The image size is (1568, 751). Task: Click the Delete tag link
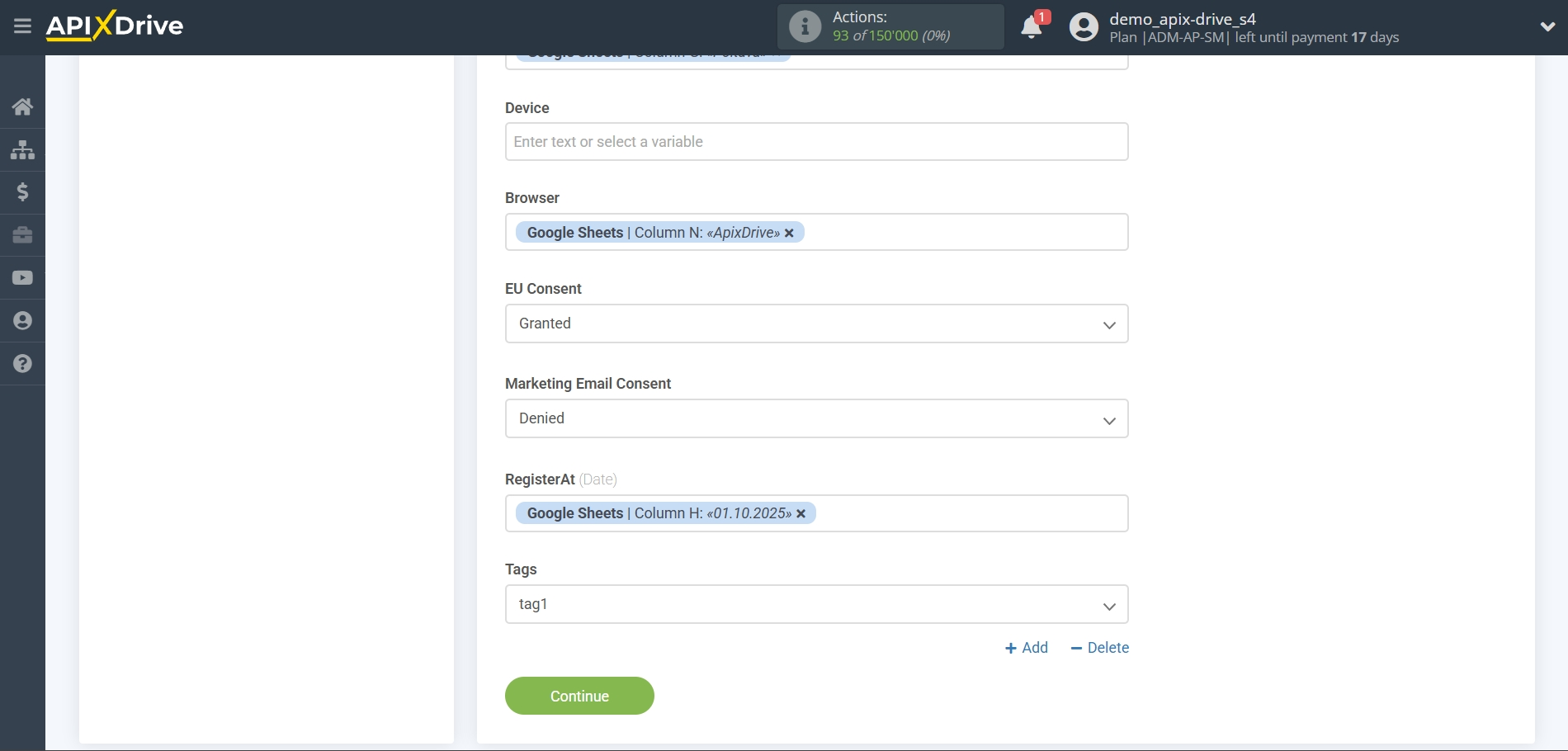[x=1099, y=648]
